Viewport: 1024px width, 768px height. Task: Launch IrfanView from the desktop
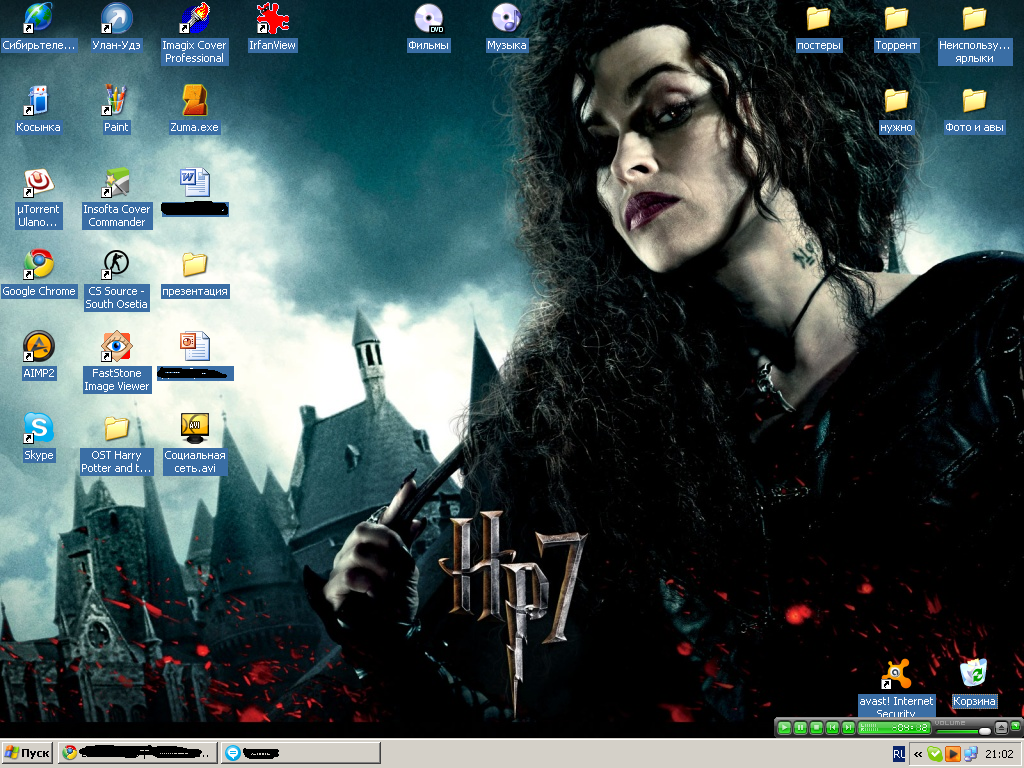click(271, 20)
